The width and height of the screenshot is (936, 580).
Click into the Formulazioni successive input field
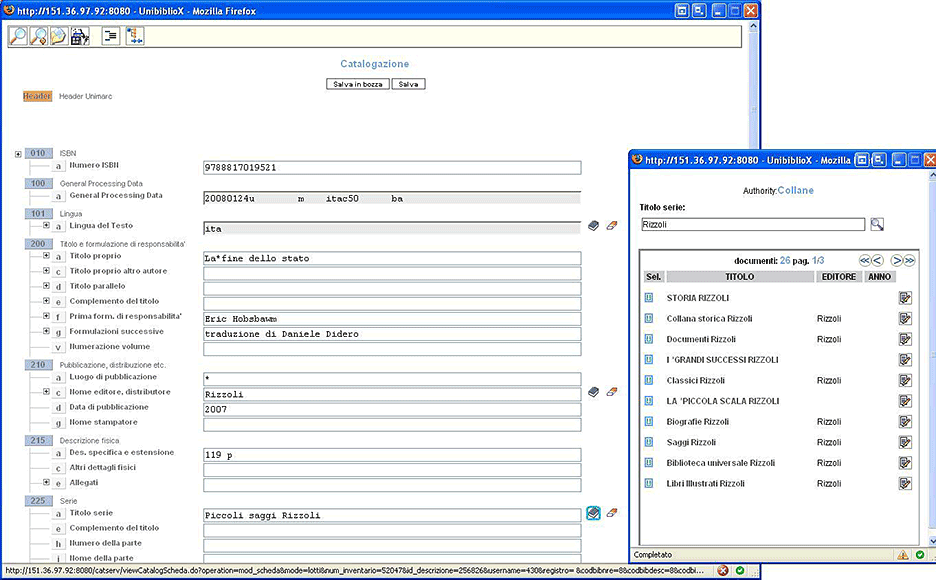pyautogui.click(x=392, y=334)
